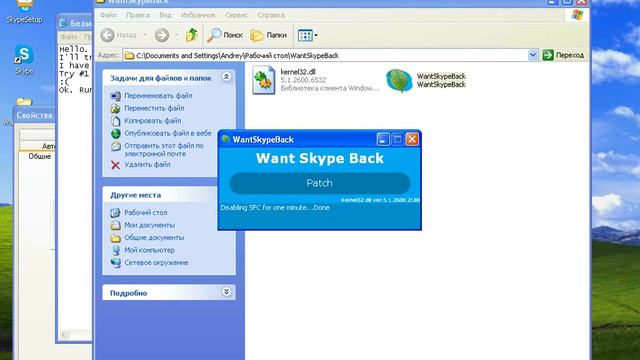Go up one folder level icon

[x=191, y=35]
